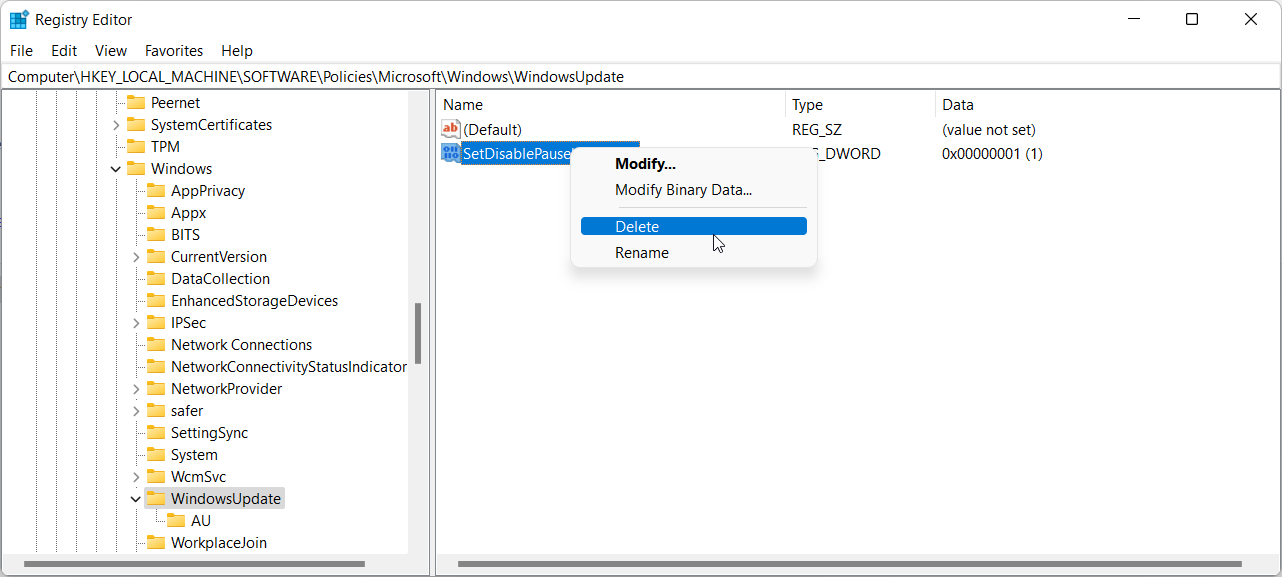Select Delete from the context menu
This screenshot has height=577, width=1282.
pos(637,226)
